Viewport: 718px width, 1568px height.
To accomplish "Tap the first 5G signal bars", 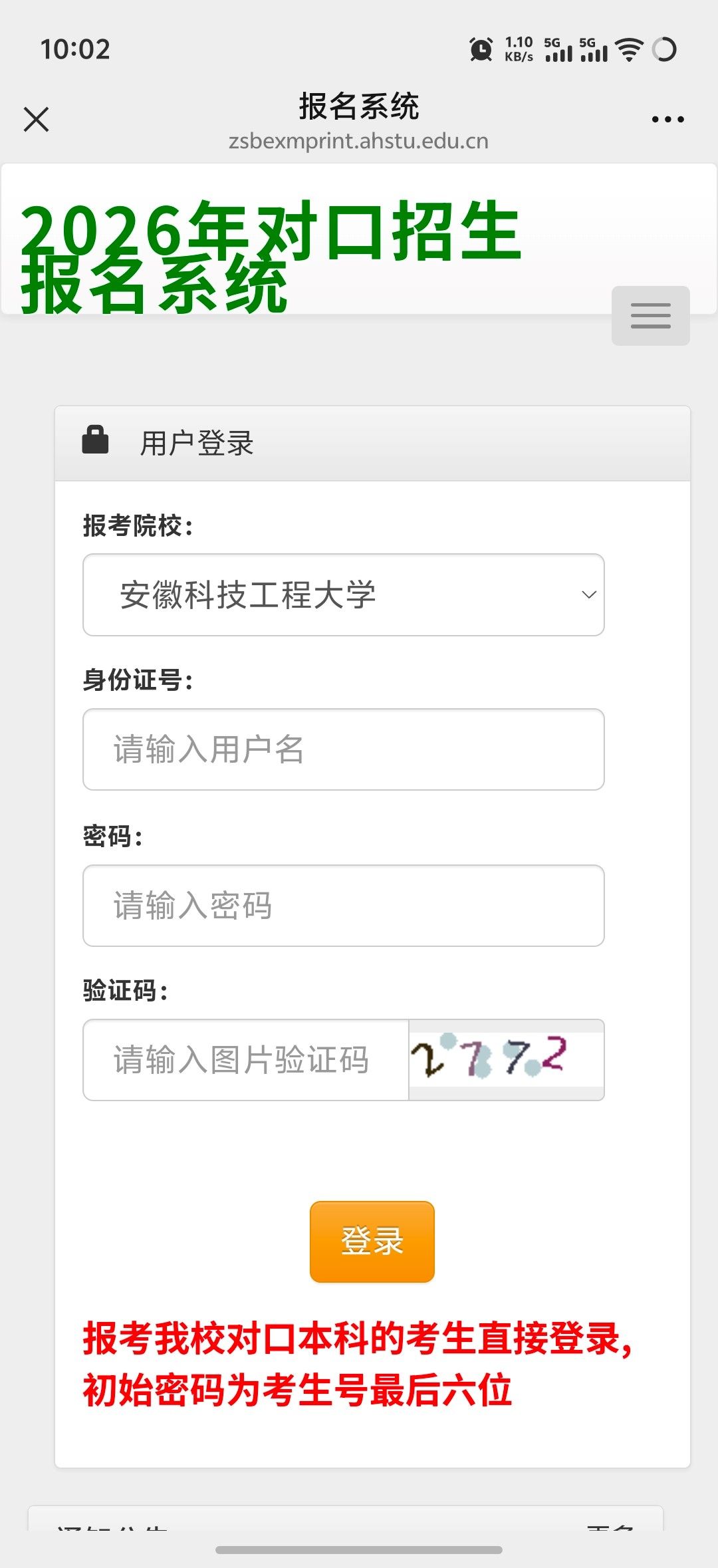I will click(x=557, y=50).
